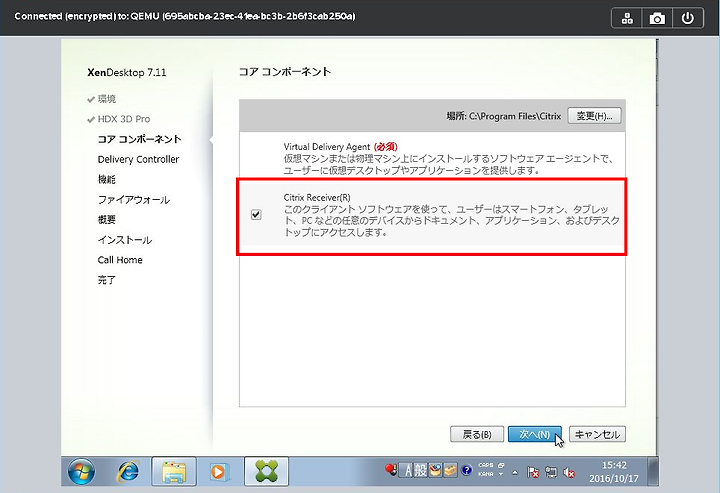
Task: Click the IME input mode 'A' indicator
Action: tap(406, 470)
